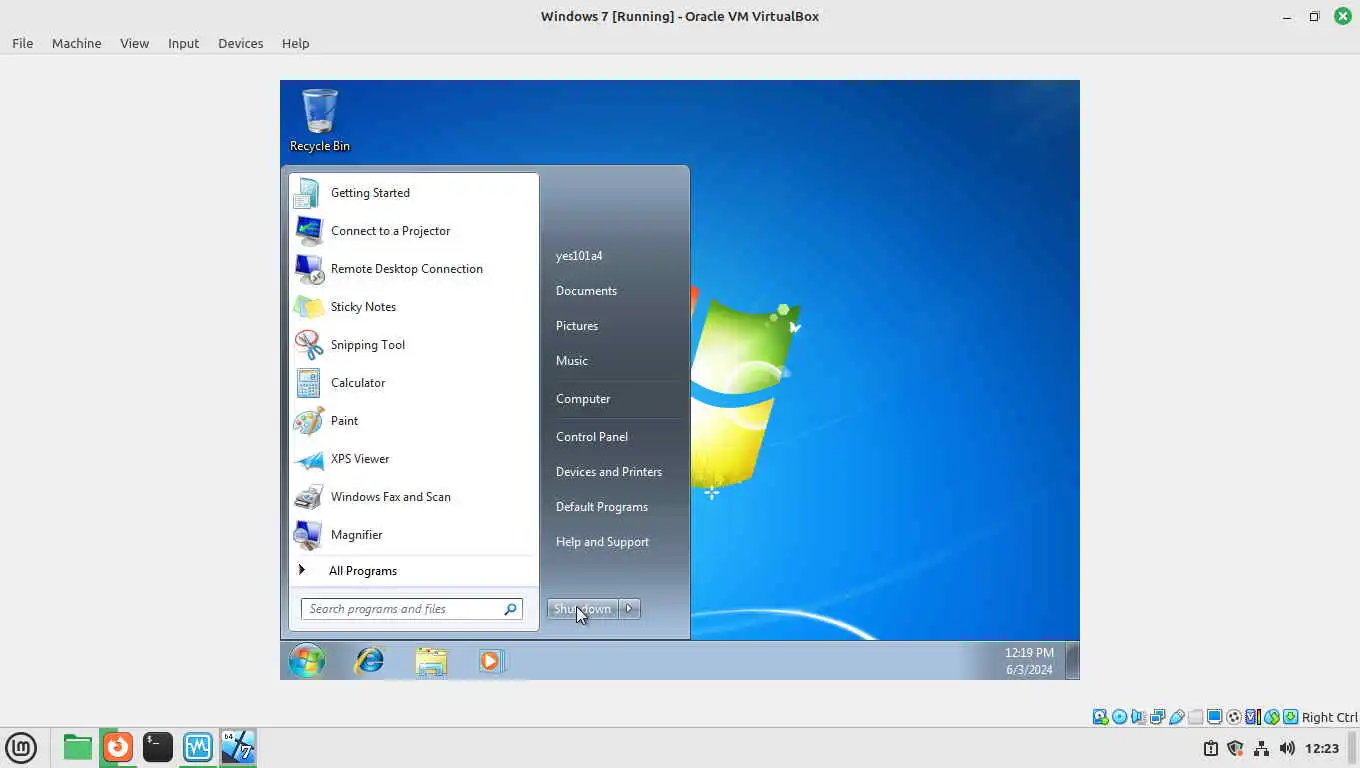Open Control Panel
The width and height of the screenshot is (1360, 768).
click(x=592, y=437)
